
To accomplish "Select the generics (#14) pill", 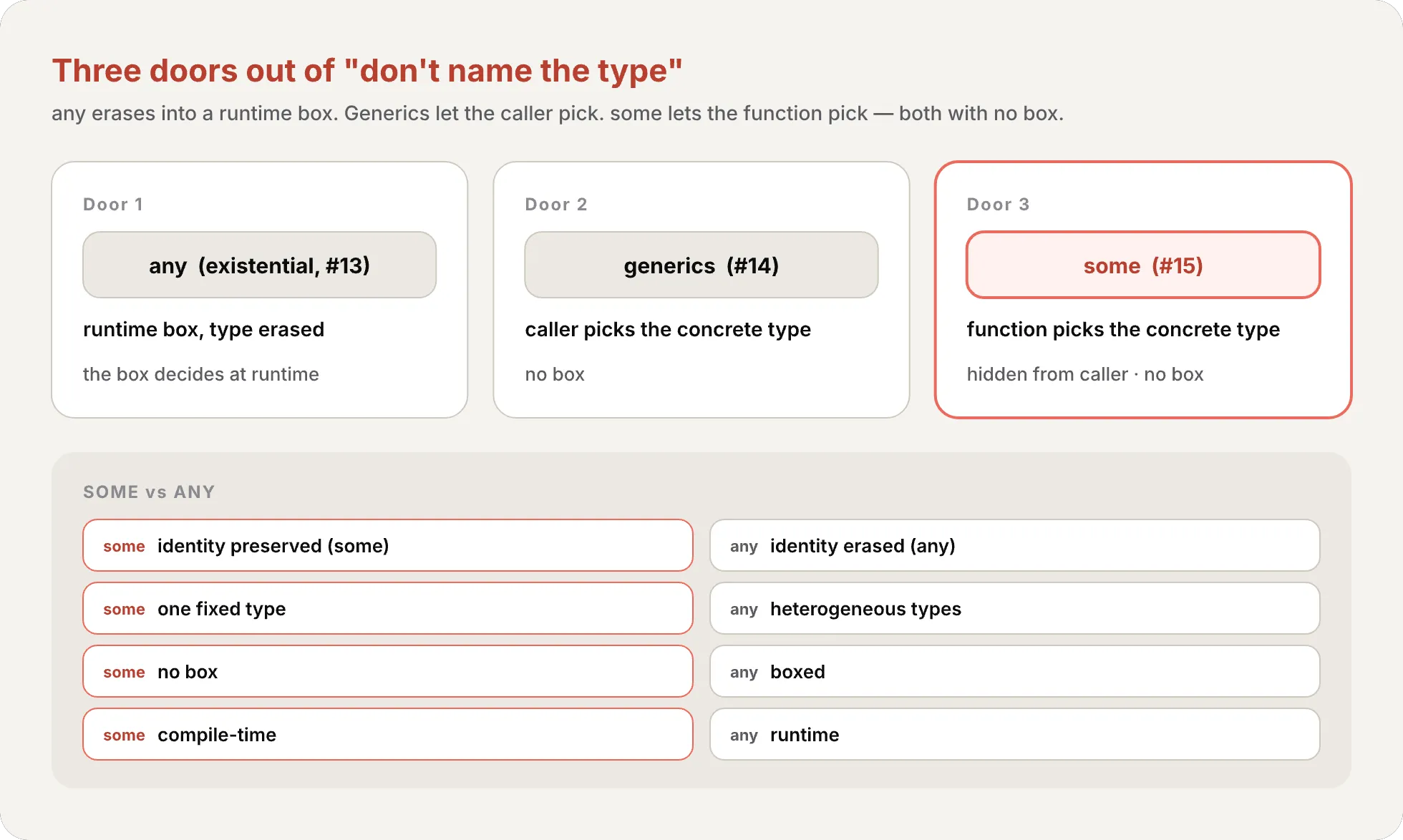I will (701, 265).
